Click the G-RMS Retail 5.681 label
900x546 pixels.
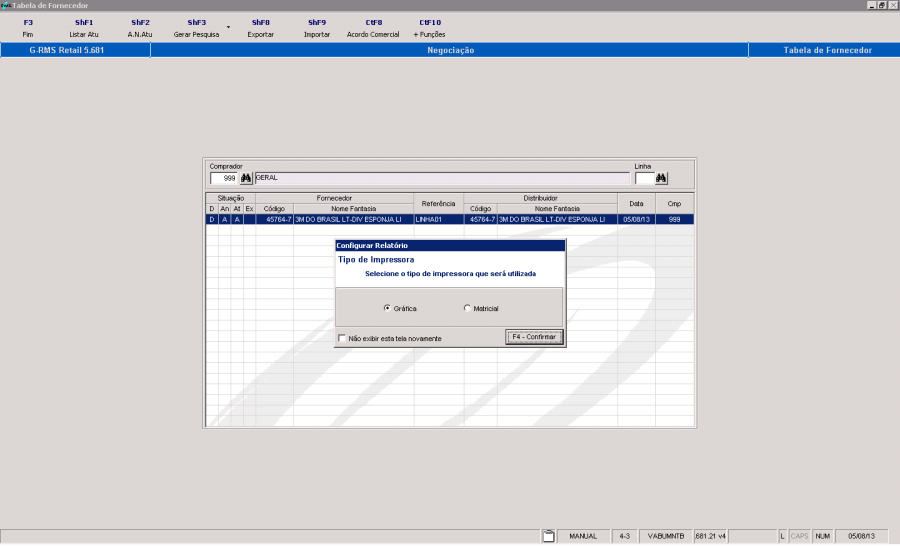tap(67, 50)
